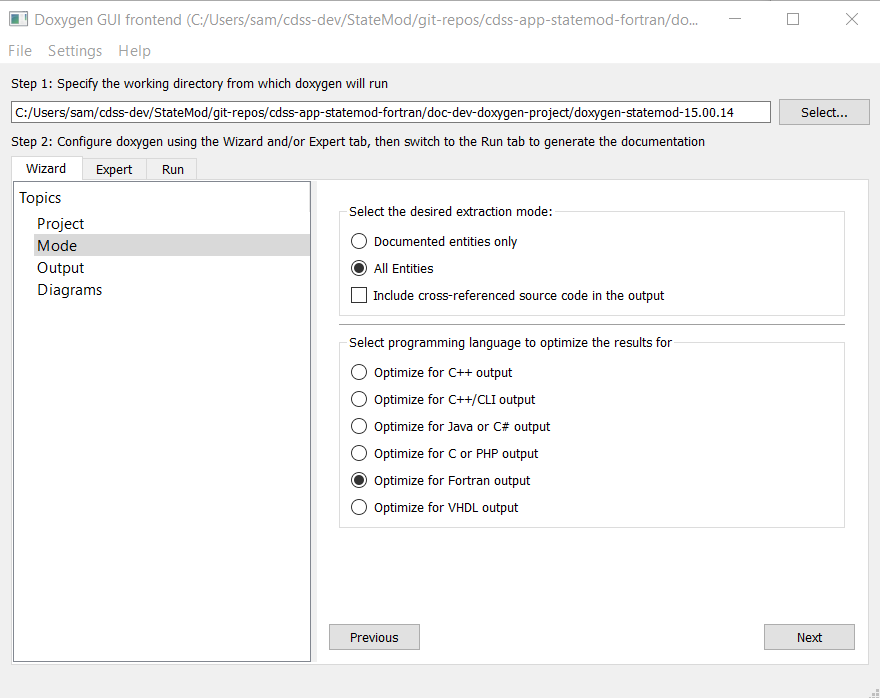Advance with the Next button
Screen dimensions: 880x698
[x=809, y=637]
